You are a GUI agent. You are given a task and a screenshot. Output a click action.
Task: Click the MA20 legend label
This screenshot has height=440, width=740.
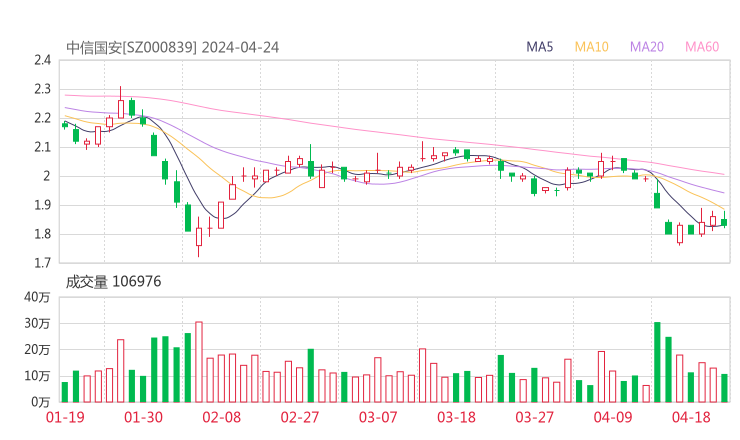[x=647, y=47]
